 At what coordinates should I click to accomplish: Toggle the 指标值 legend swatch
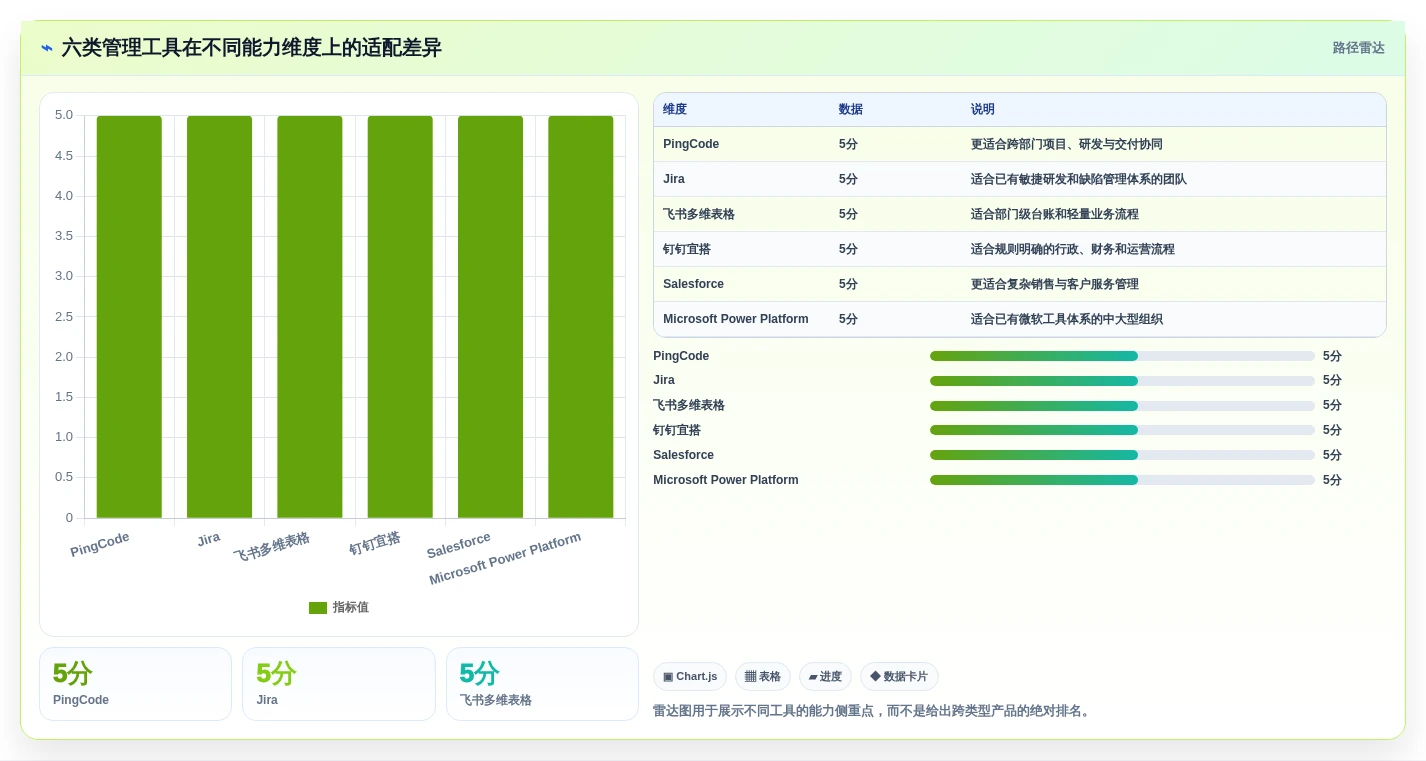coord(318,608)
